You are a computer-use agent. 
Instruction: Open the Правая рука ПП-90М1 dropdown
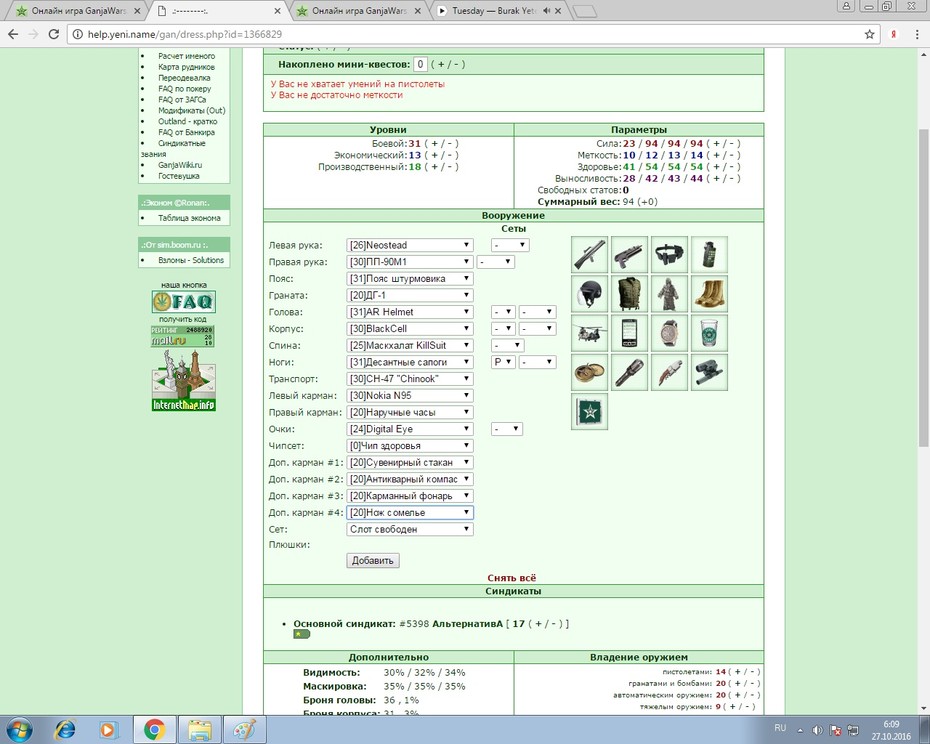point(410,262)
